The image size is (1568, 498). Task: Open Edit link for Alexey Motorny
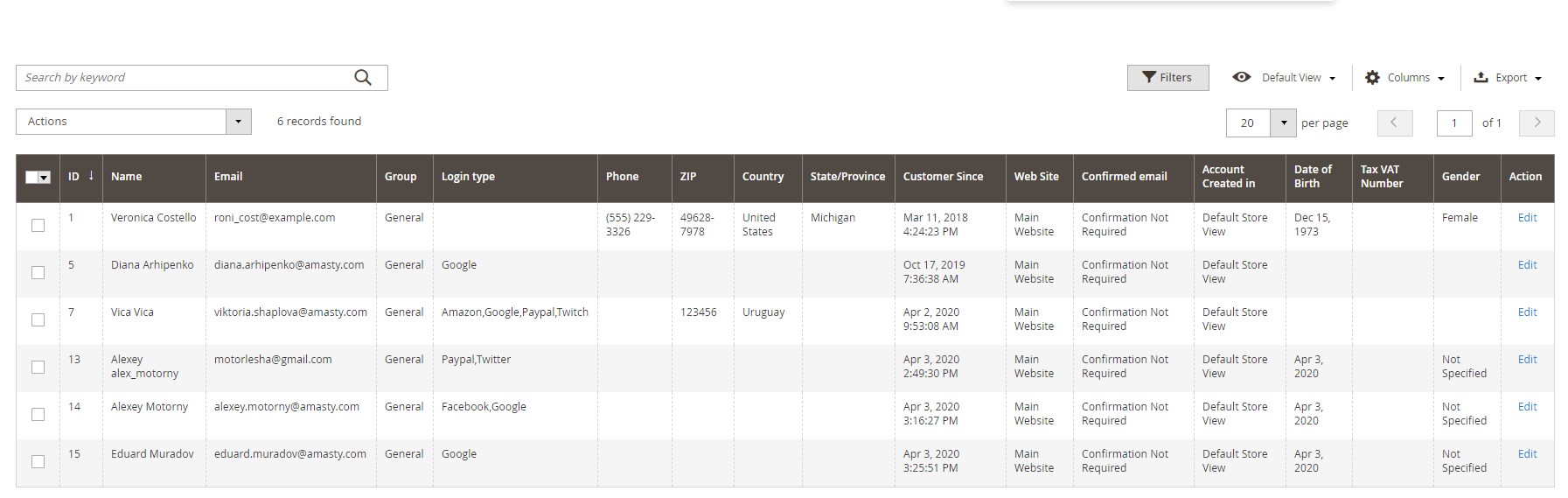click(x=1527, y=406)
